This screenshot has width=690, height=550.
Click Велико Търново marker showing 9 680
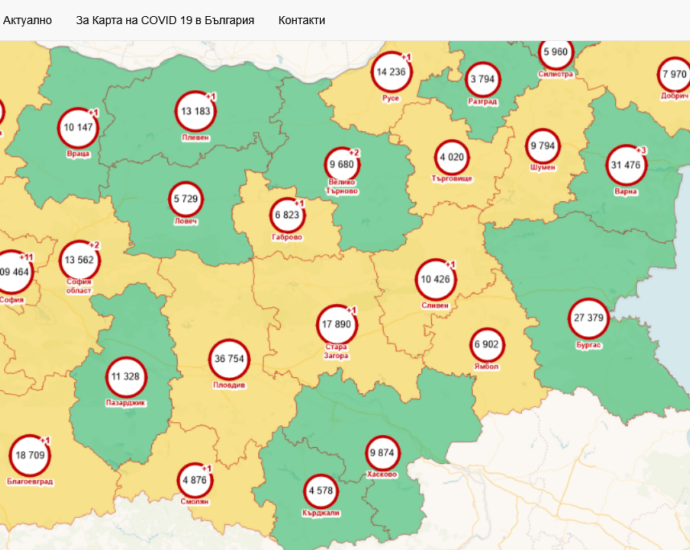(342, 165)
